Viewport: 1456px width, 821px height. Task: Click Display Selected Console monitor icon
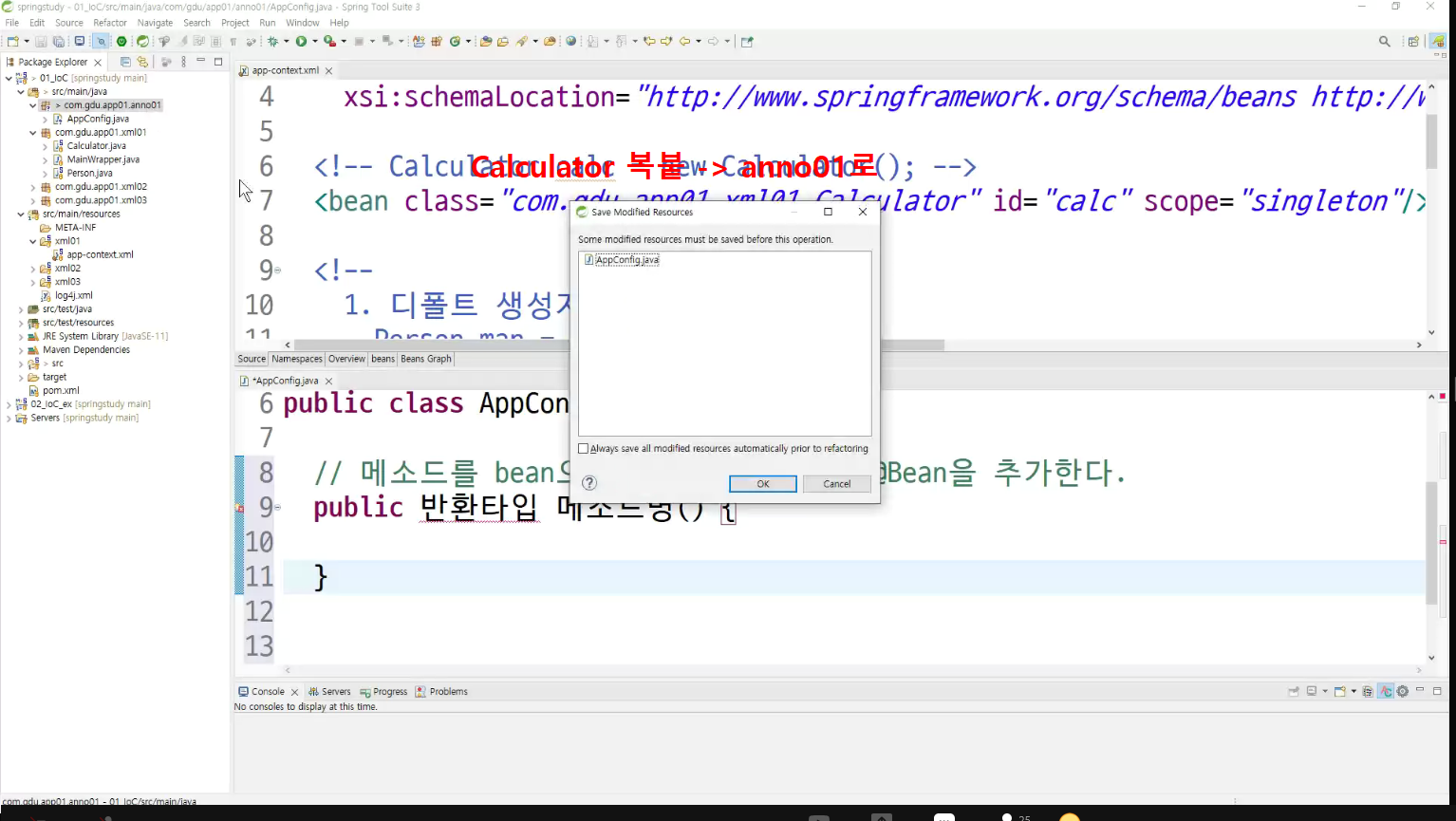(1312, 691)
